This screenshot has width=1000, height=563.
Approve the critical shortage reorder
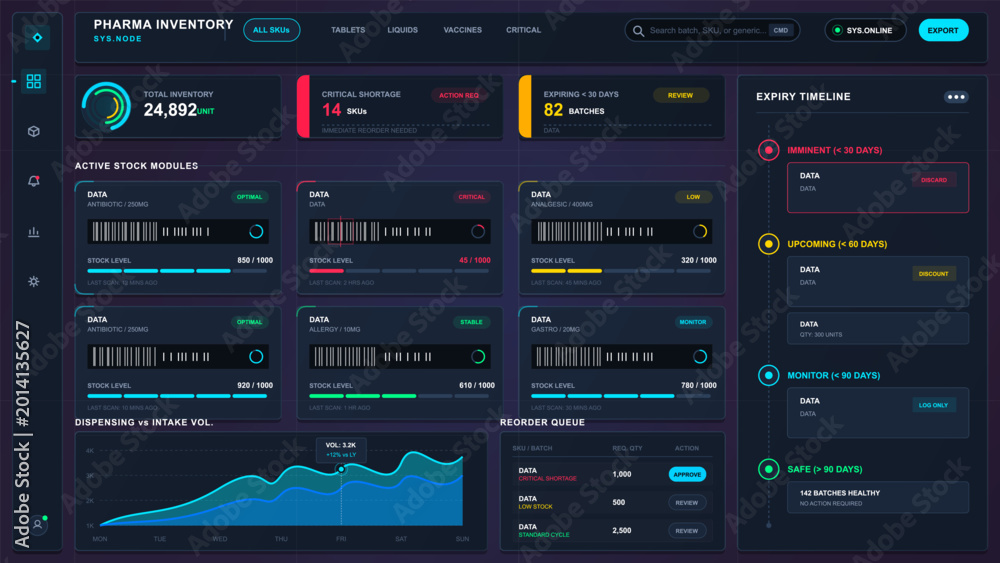coord(687,474)
